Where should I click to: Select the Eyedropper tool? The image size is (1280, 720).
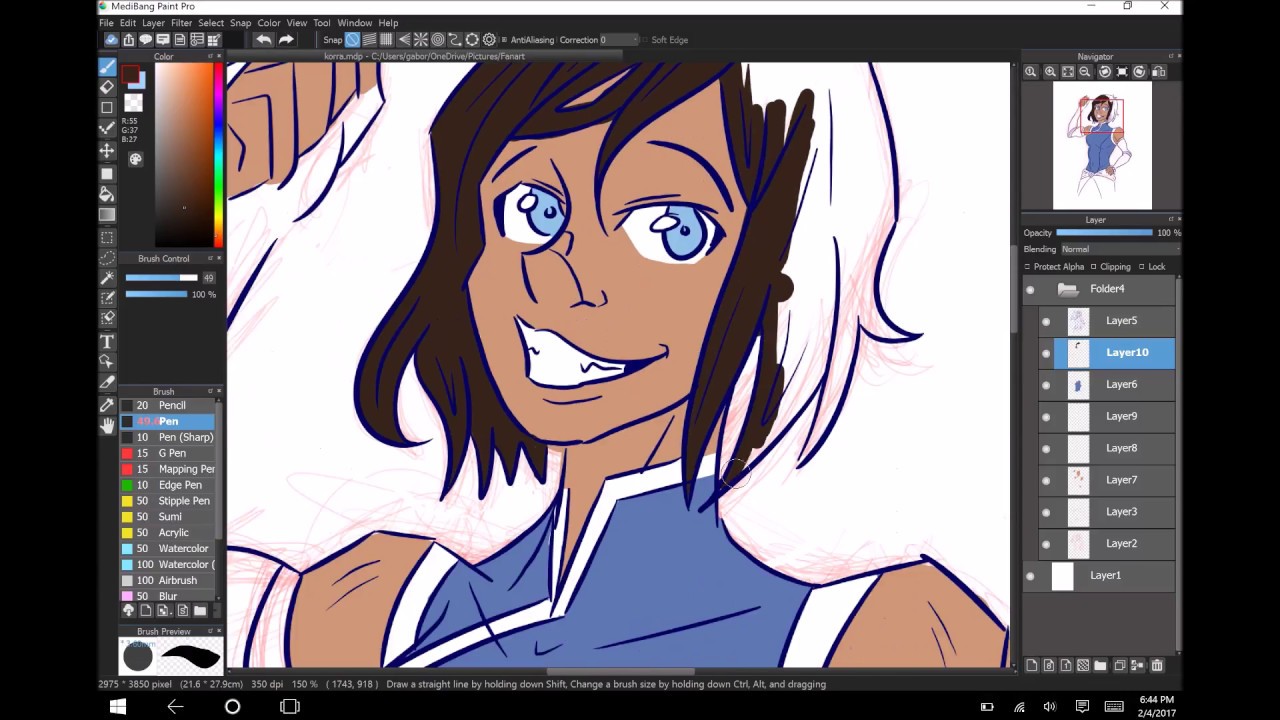(107, 405)
